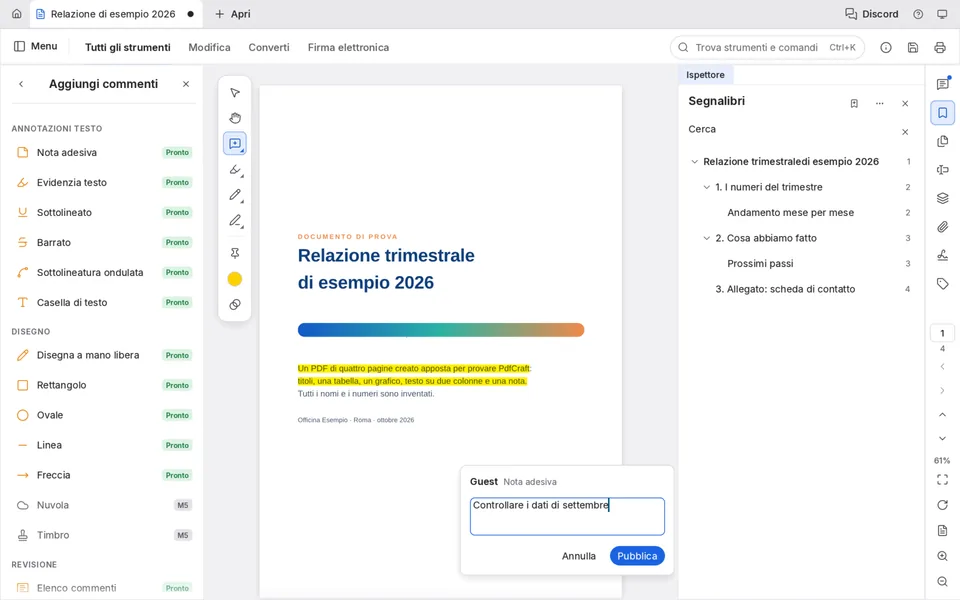
Task: Collapse the '1. I numeri del trimestre' bookmark
Action: coord(707,187)
